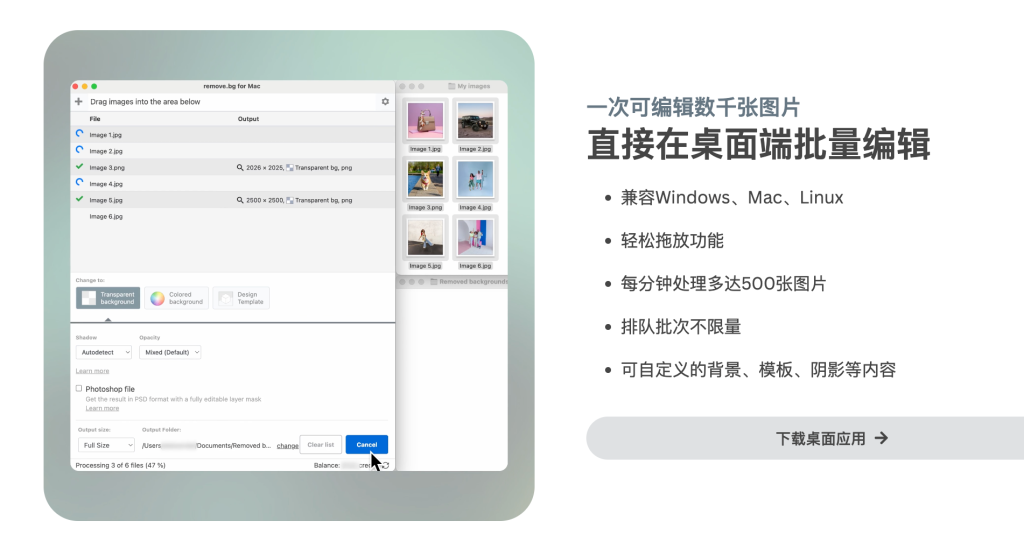Click the 兼容Windows、Mac、Linux bullet text
Screen dimensions: 1024x549
click(x=731, y=197)
